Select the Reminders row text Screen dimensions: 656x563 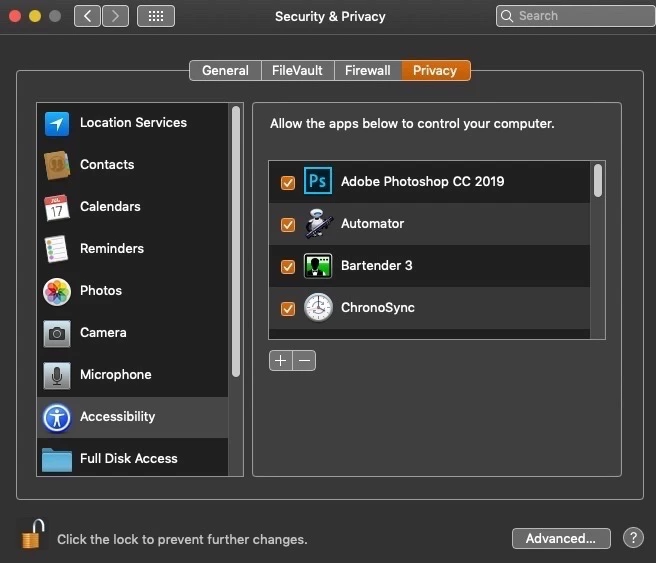pyautogui.click(x=112, y=248)
